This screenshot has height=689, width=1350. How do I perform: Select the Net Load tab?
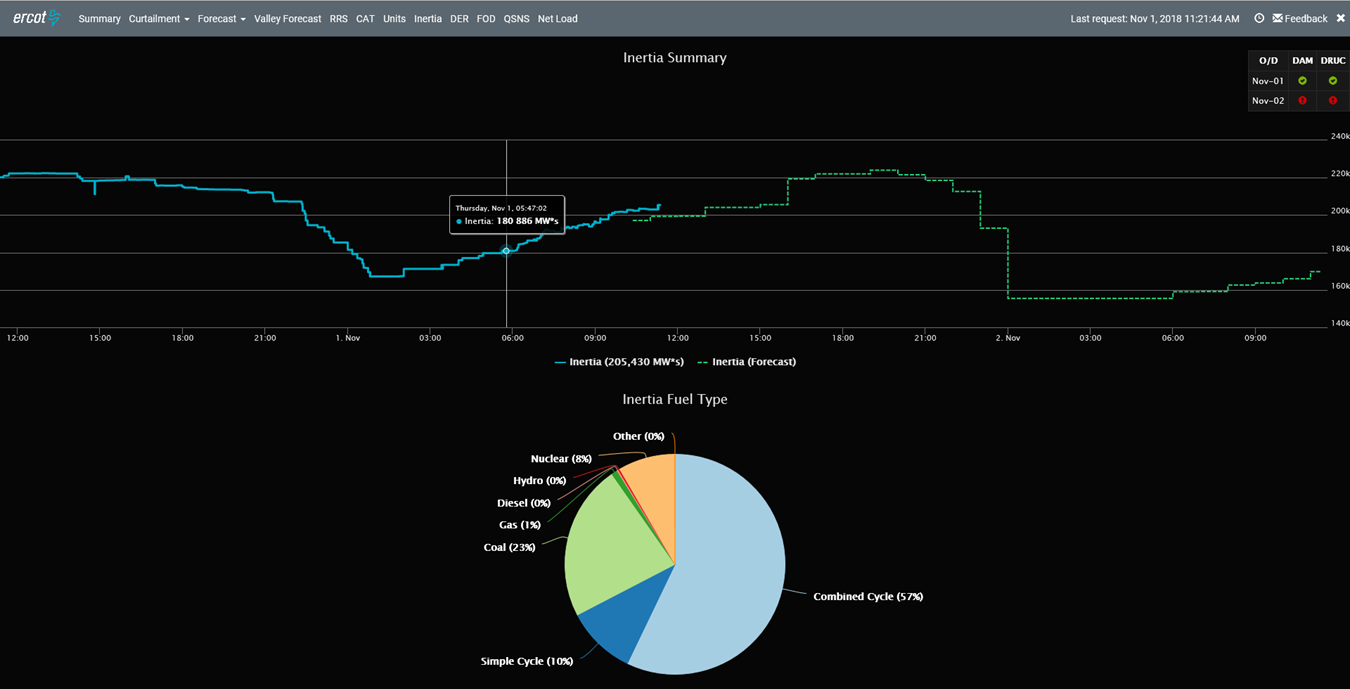557,18
